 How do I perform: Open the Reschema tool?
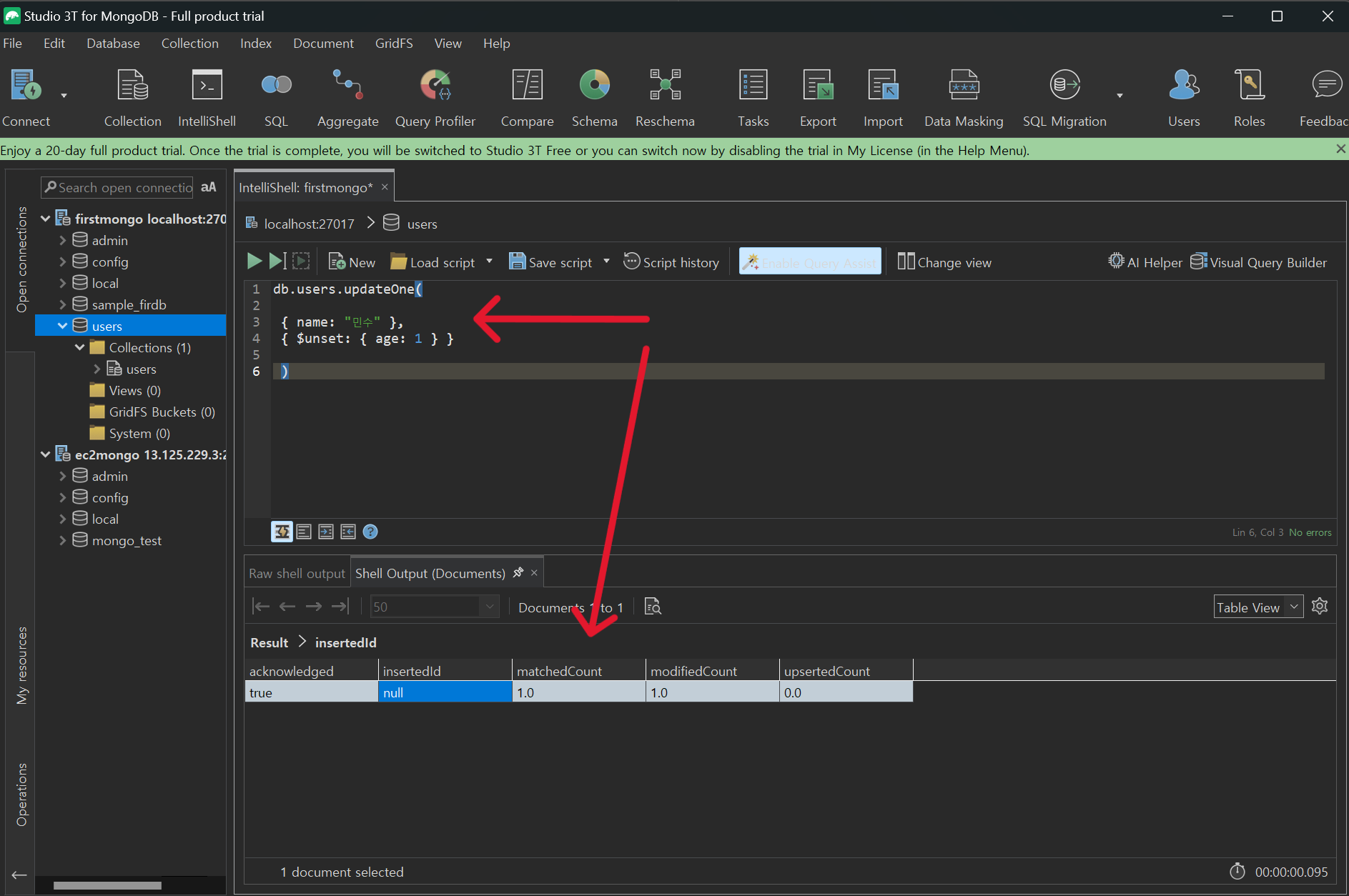[x=665, y=99]
